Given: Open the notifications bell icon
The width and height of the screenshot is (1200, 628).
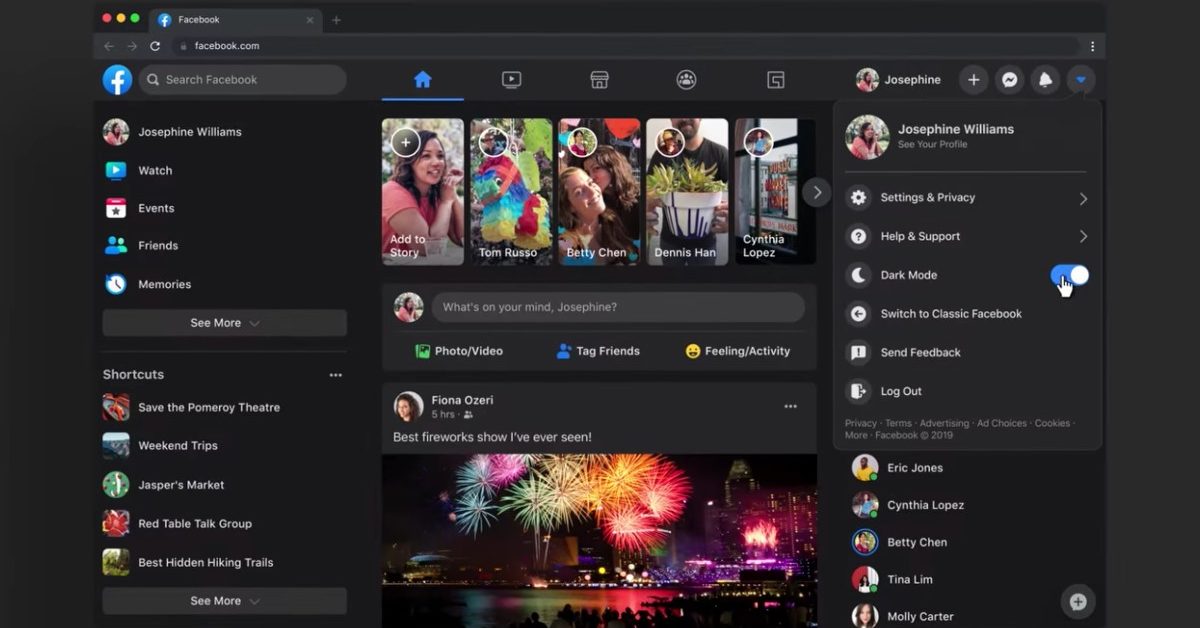Looking at the screenshot, I should [x=1045, y=80].
